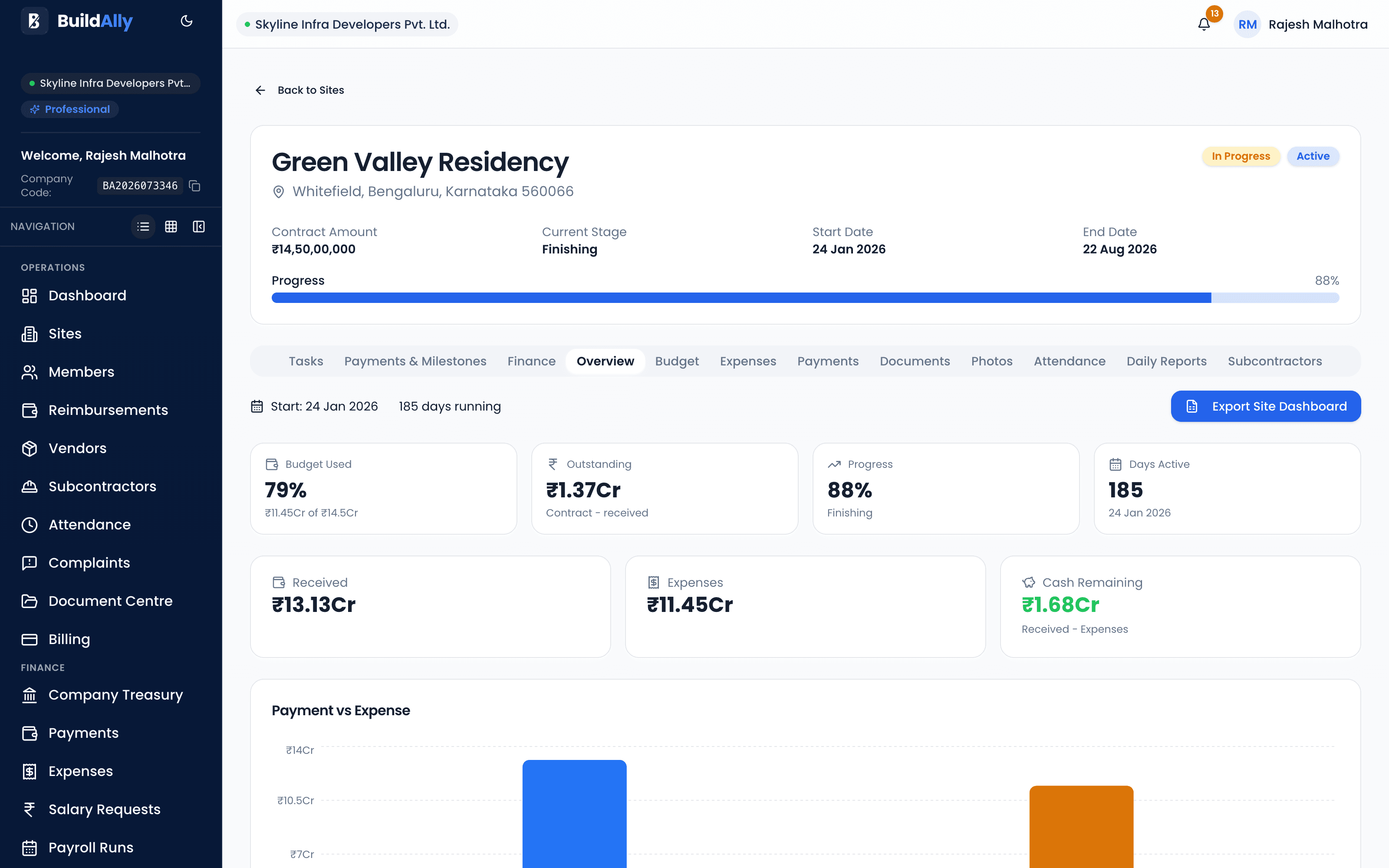The width and height of the screenshot is (1389, 868).
Task: Open the Attendance tab
Action: click(x=1069, y=361)
